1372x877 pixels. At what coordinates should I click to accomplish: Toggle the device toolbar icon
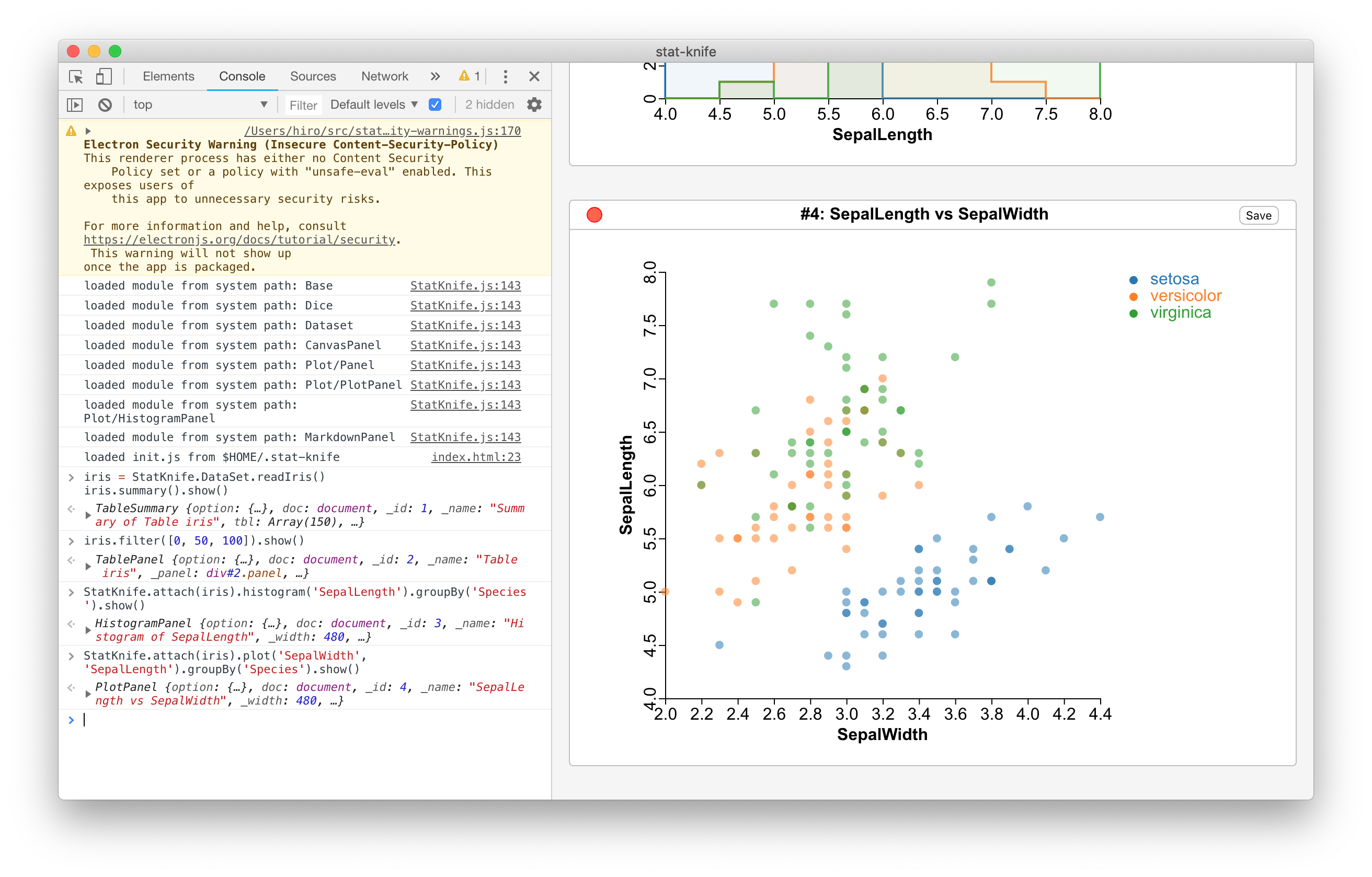point(104,76)
